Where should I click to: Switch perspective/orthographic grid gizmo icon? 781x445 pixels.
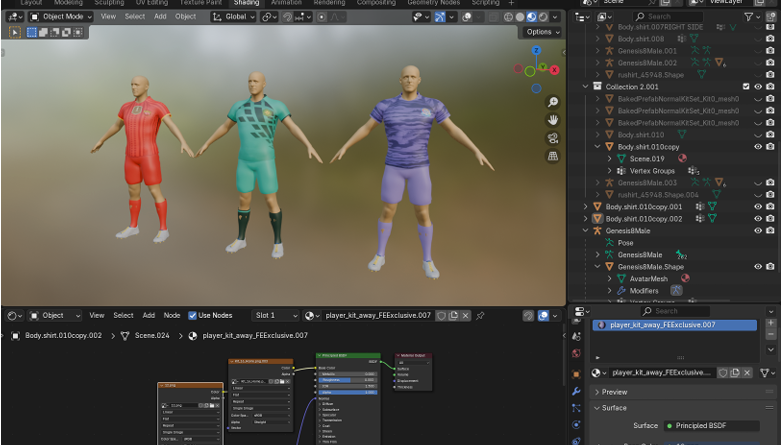(x=553, y=156)
